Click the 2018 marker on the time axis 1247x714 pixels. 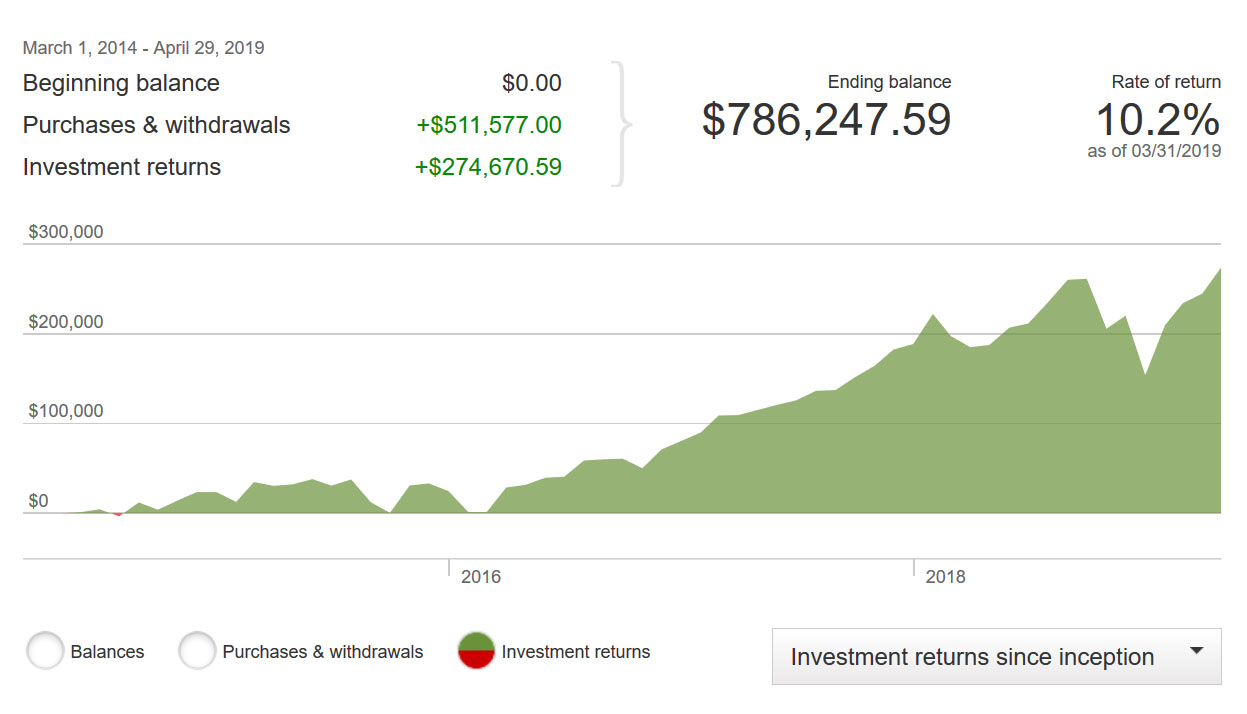click(945, 577)
